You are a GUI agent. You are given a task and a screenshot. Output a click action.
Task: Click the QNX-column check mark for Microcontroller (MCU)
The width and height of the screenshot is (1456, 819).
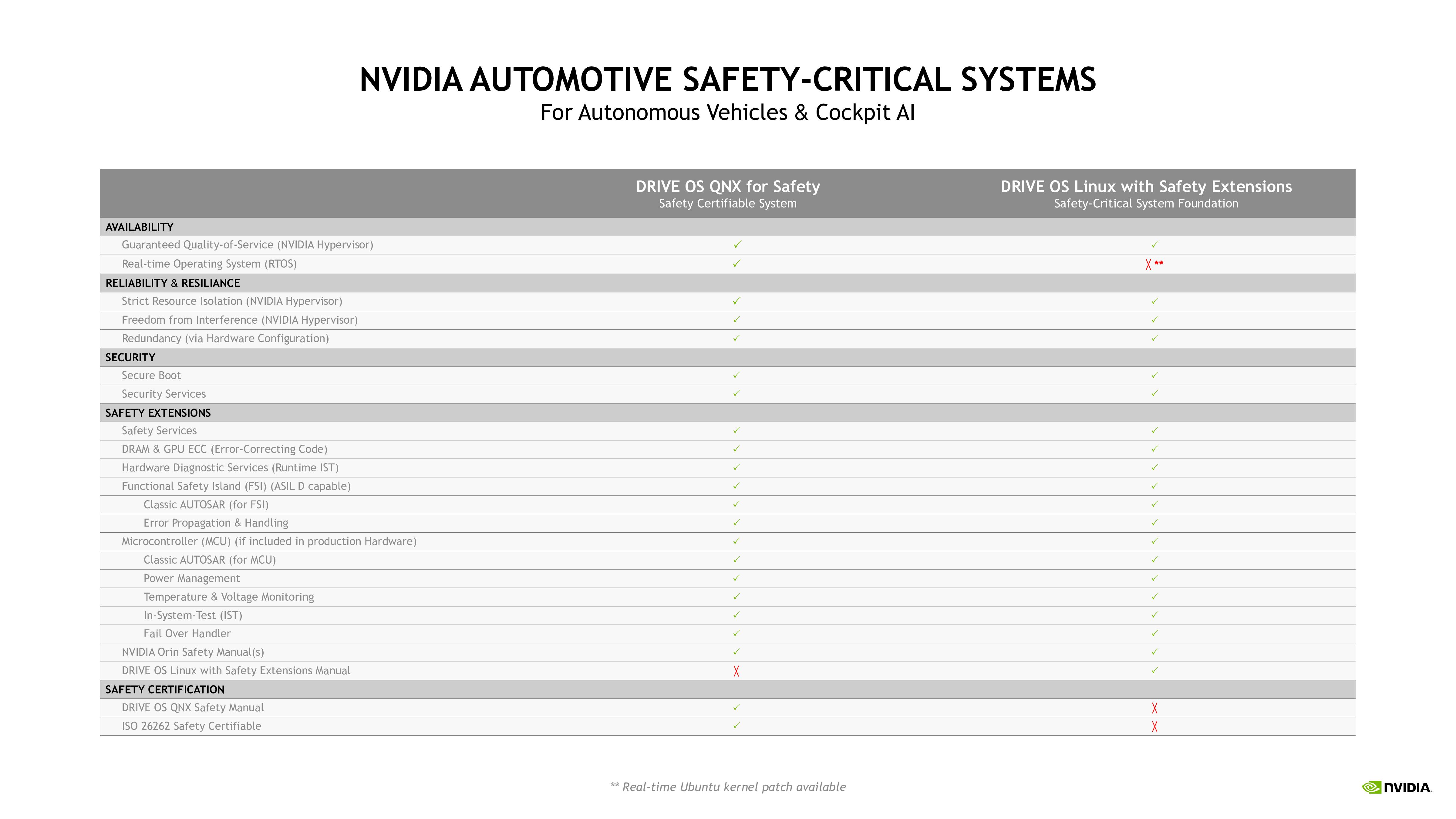coord(736,541)
